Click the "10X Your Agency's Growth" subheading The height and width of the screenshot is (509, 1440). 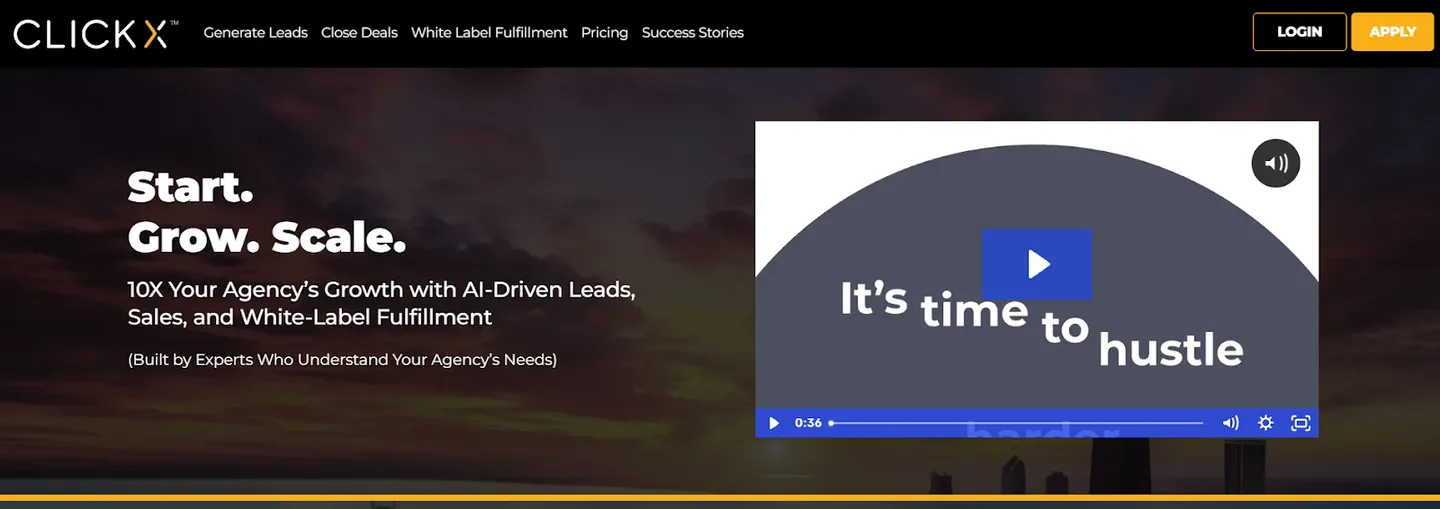click(382, 303)
